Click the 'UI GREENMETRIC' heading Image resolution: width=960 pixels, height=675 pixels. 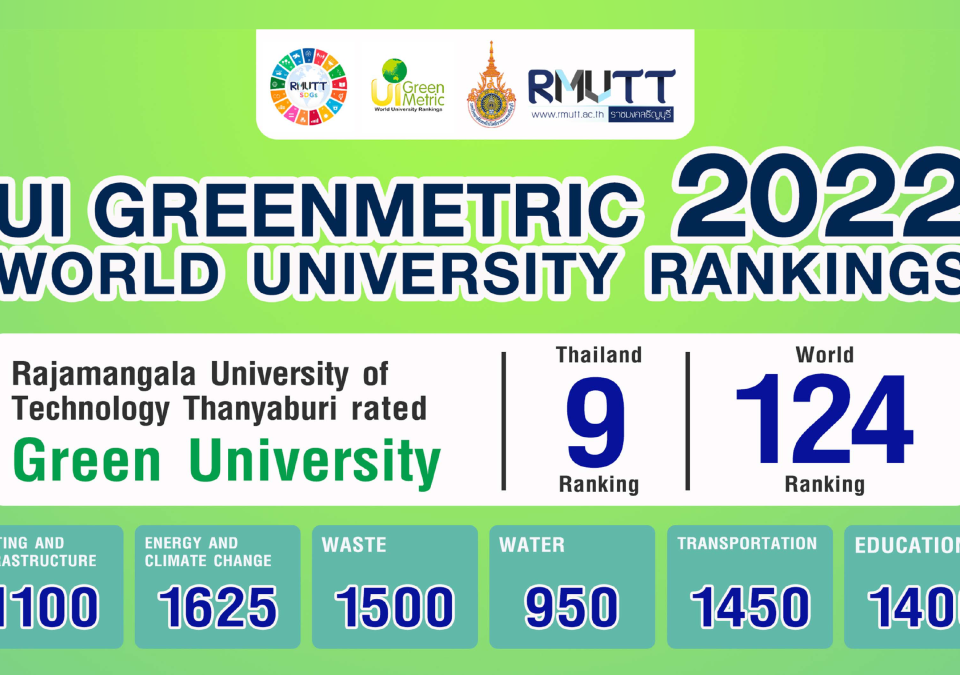pyautogui.click(x=319, y=209)
